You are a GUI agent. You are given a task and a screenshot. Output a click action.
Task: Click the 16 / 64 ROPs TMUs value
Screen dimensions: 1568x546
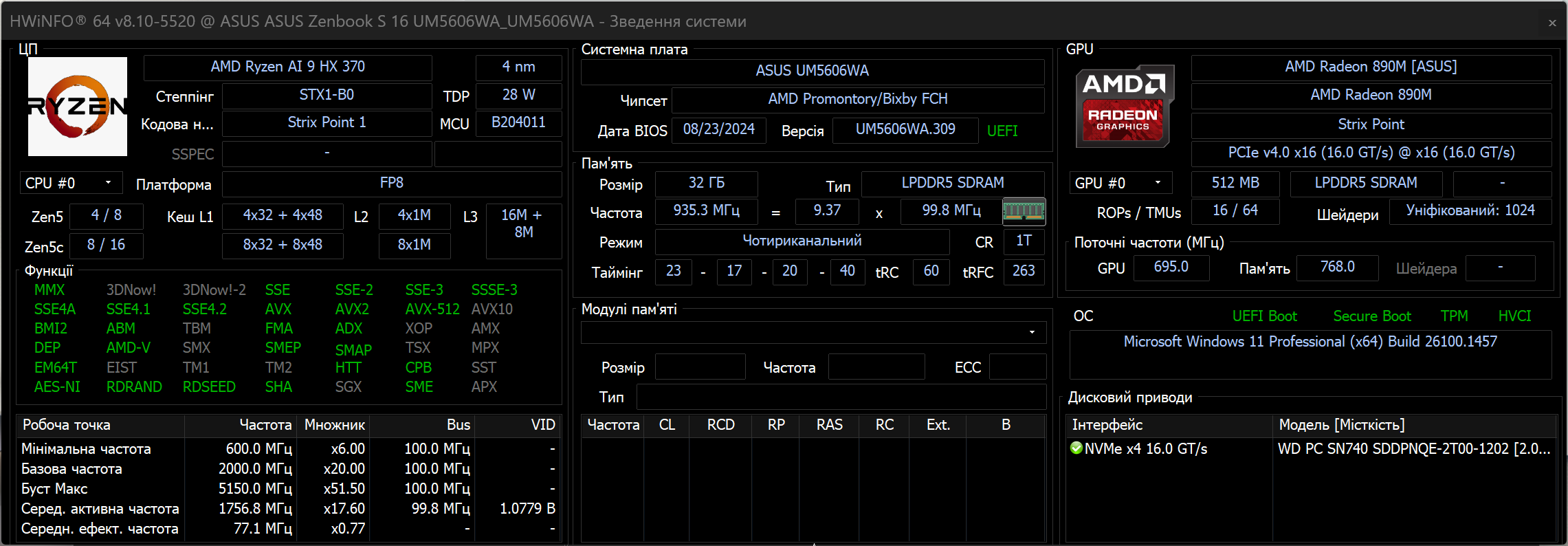[x=1235, y=210]
